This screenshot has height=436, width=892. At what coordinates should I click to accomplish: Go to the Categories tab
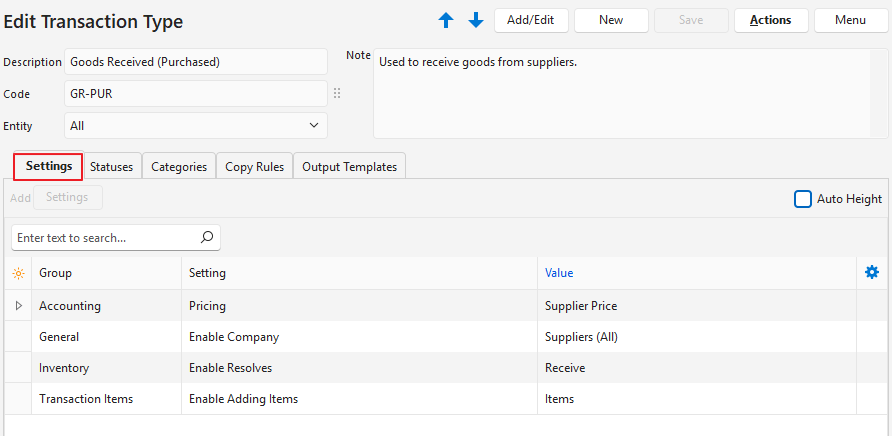179,167
